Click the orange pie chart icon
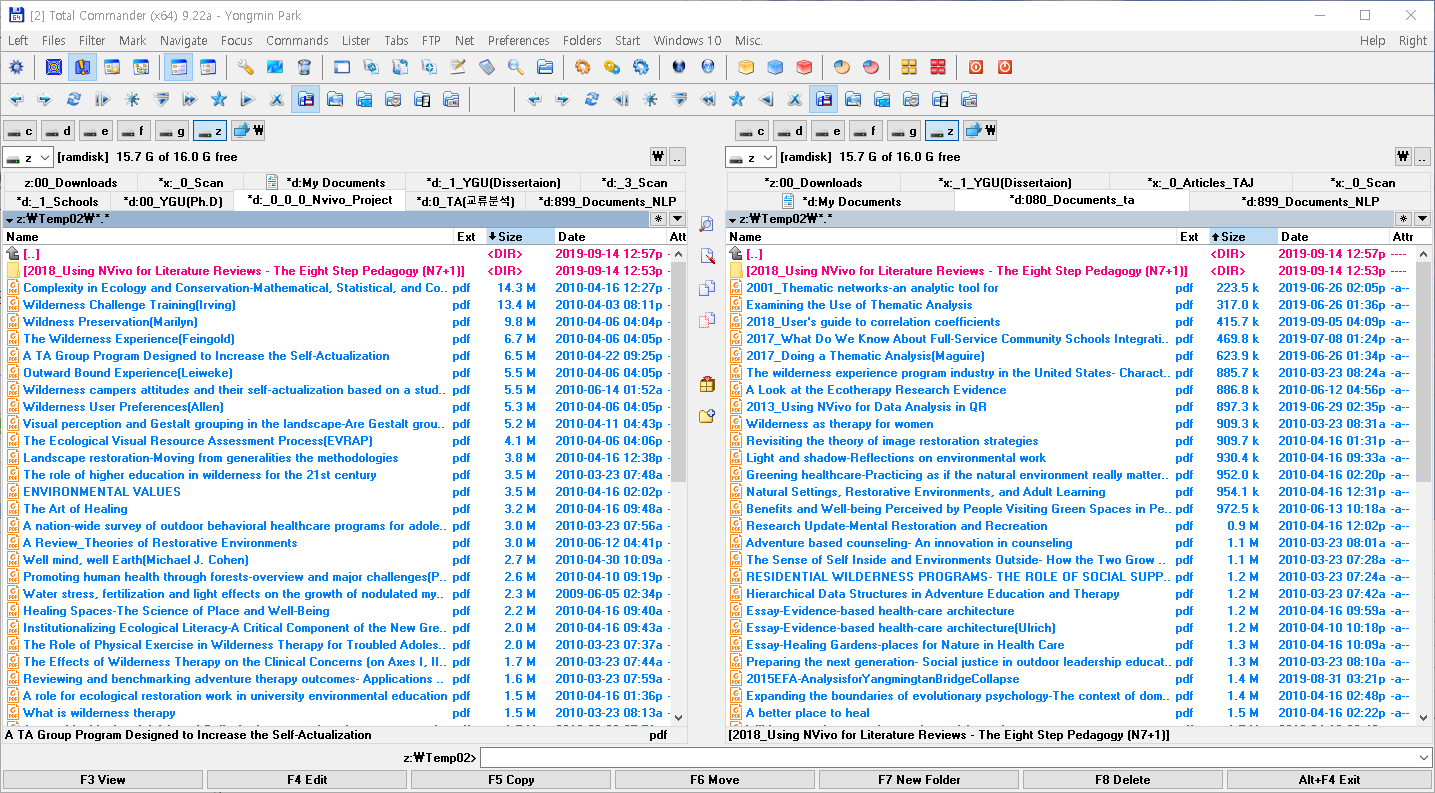 coord(842,68)
